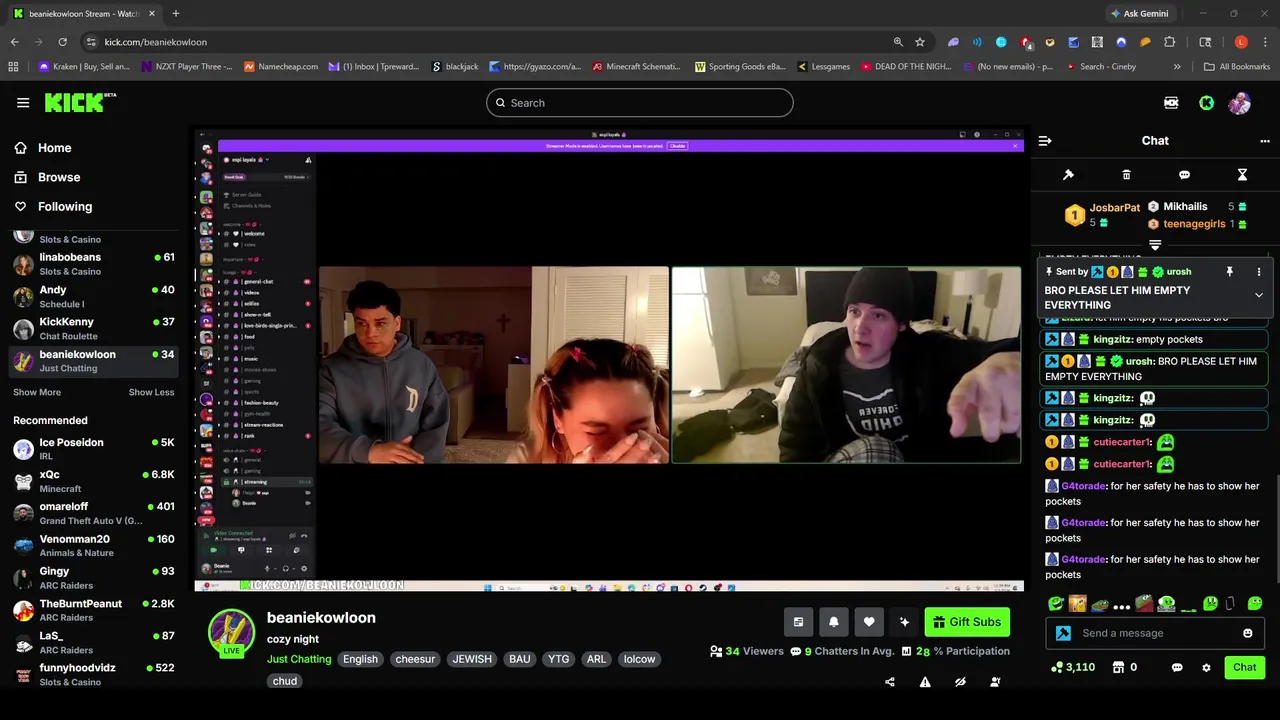The width and height of the screenshot is (1280, 720).
Task: Open chat more options (three dots)
Action: pos(1265,141)
